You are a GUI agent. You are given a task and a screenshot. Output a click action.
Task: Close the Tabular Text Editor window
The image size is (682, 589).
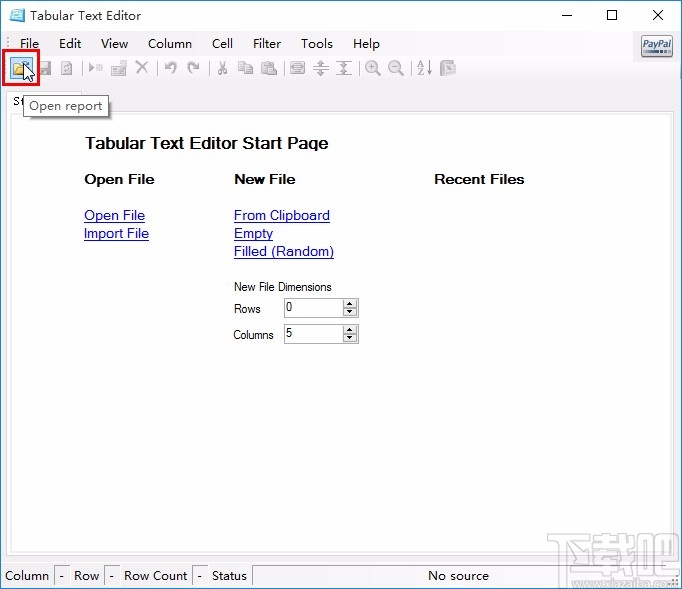point(658,15)
